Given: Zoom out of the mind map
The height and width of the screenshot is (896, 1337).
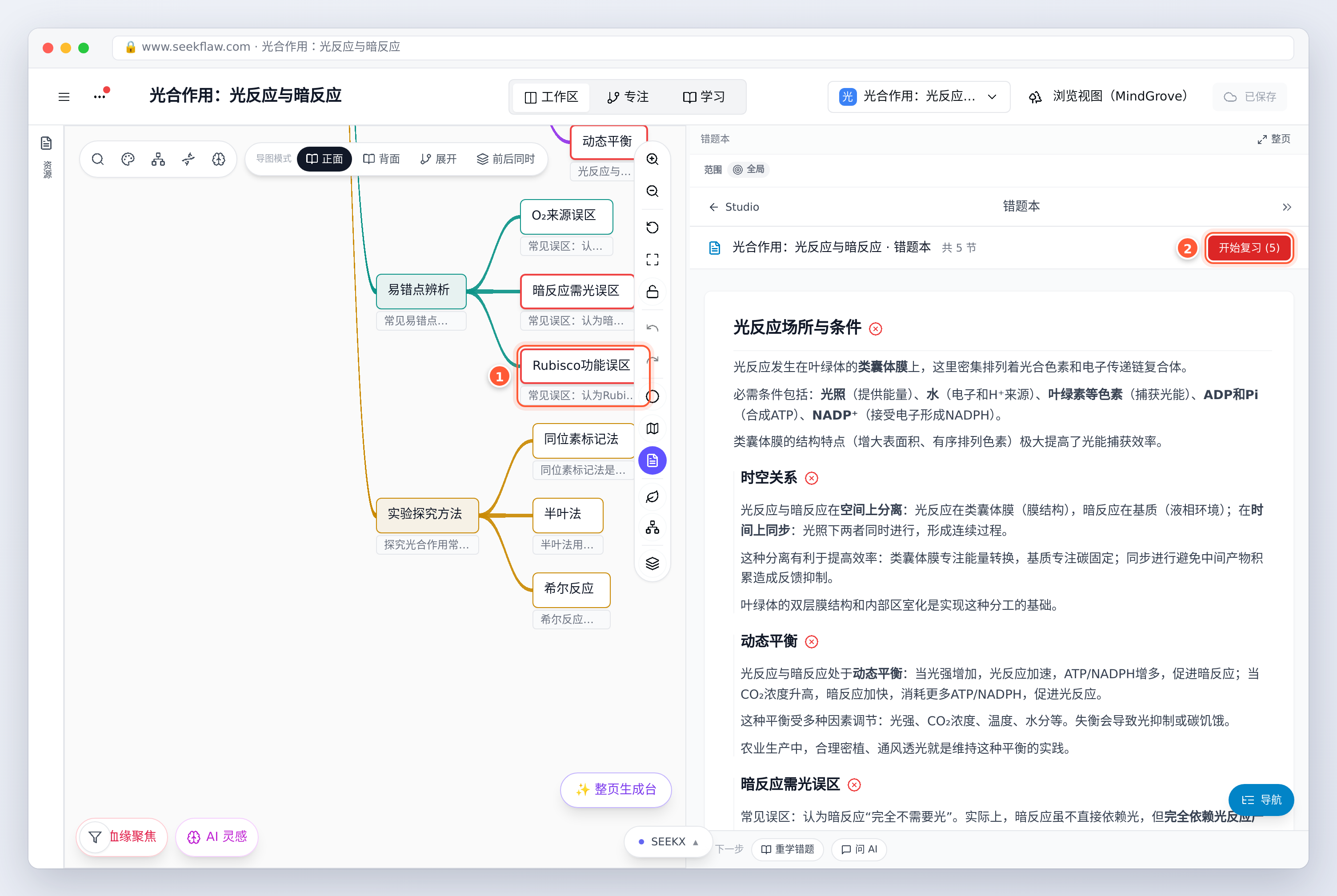Looking at the screenshot, I should (x=652, y=191).
